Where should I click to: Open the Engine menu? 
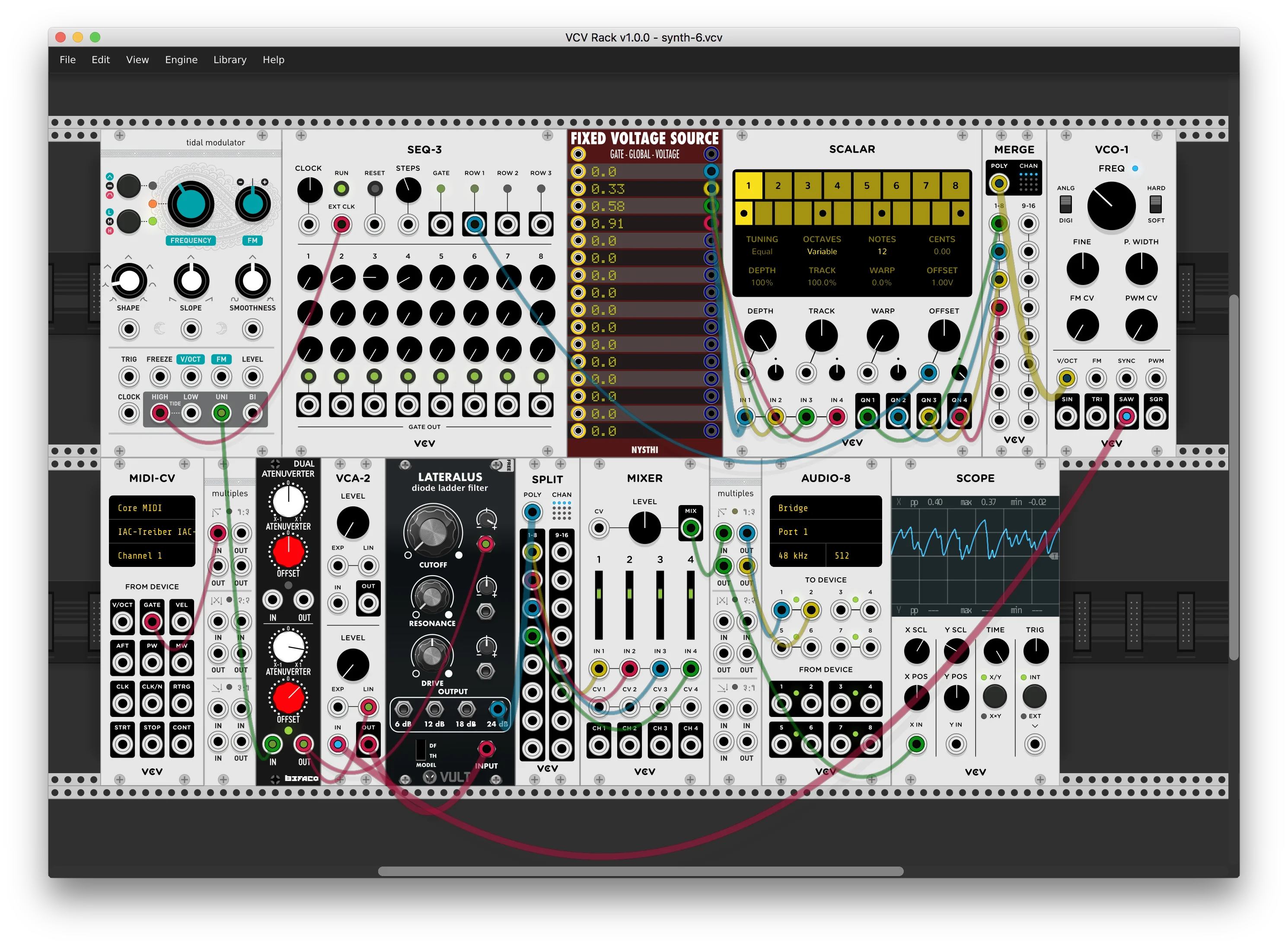pyautogui.click(x=181, y=60)
